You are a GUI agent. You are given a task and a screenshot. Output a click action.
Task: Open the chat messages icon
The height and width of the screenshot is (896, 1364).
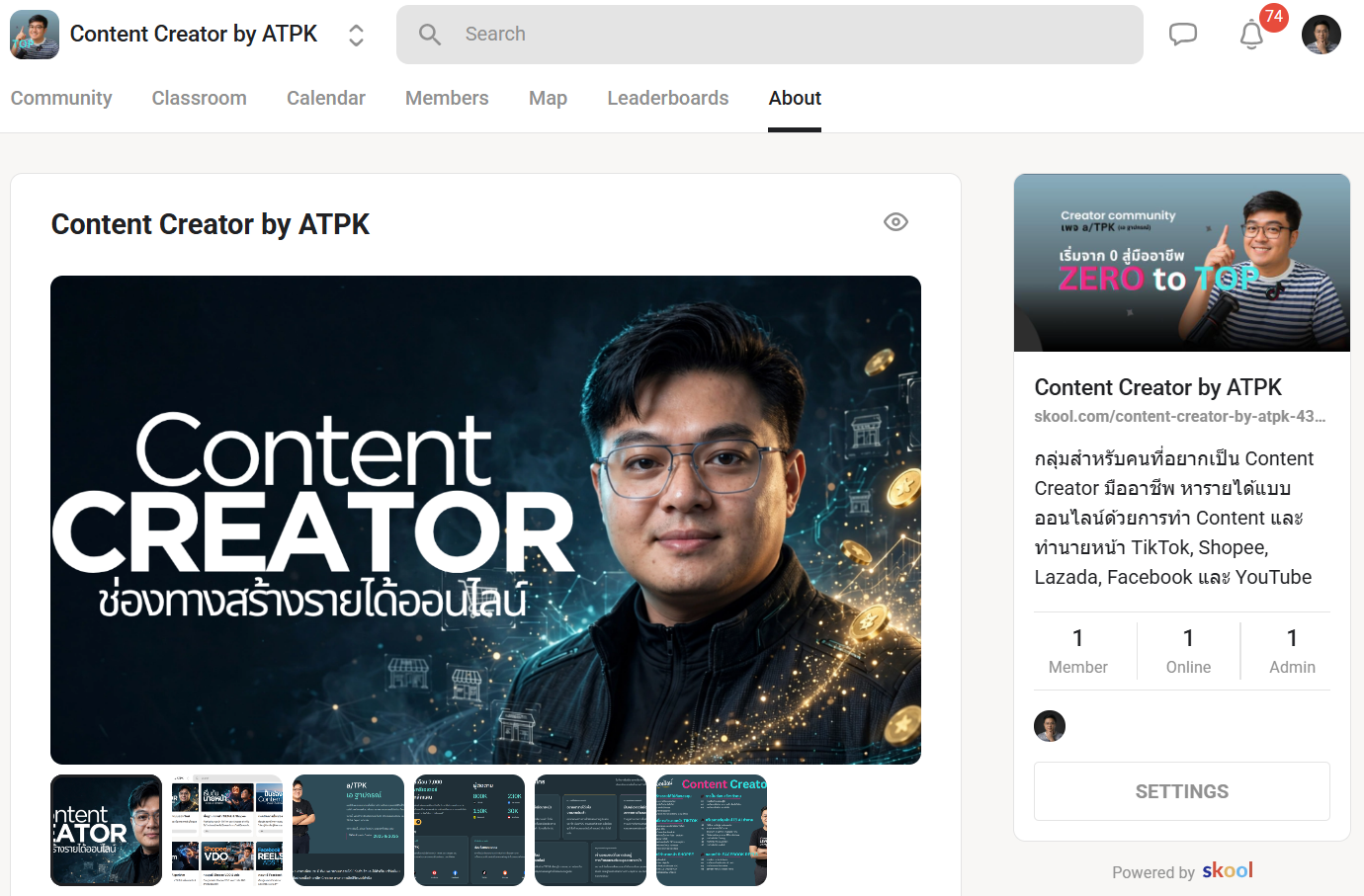(1182, 35)
